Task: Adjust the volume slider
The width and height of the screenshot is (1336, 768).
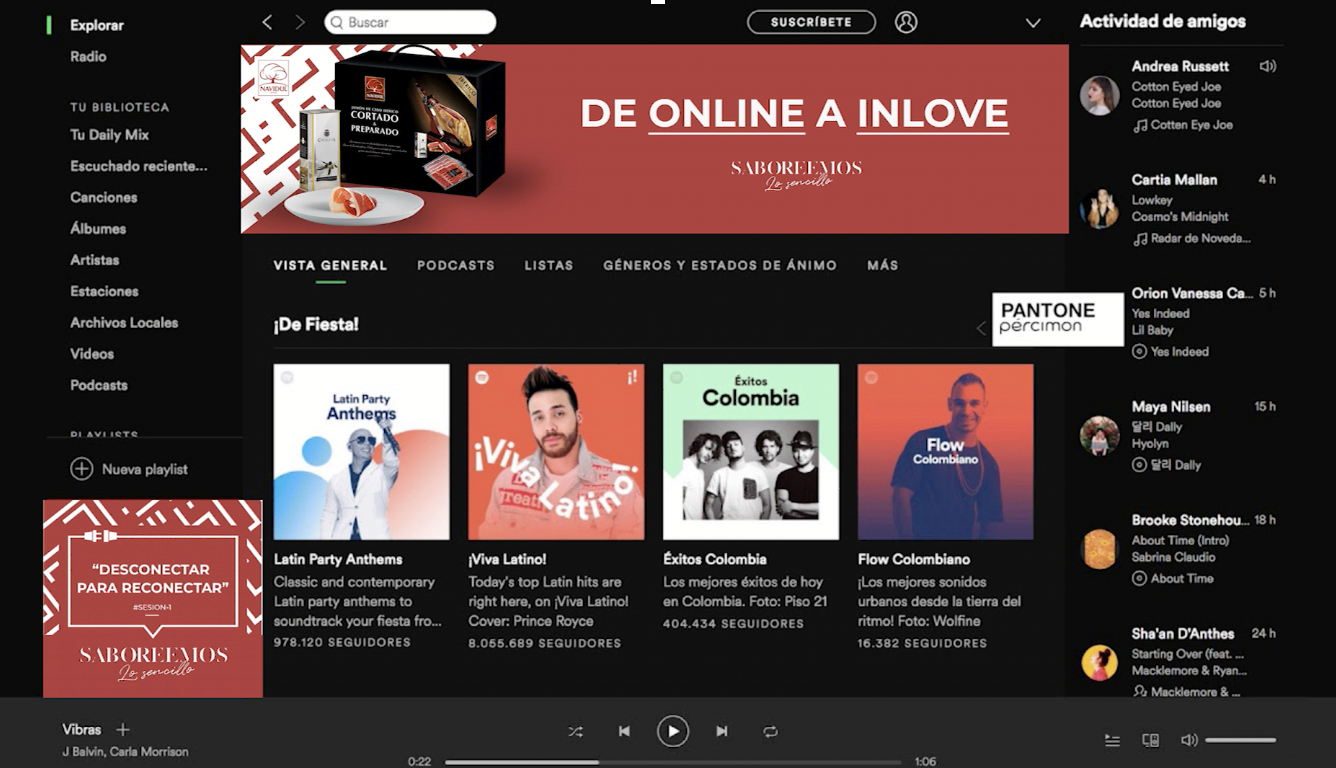Action: (x=1240, y=740)
